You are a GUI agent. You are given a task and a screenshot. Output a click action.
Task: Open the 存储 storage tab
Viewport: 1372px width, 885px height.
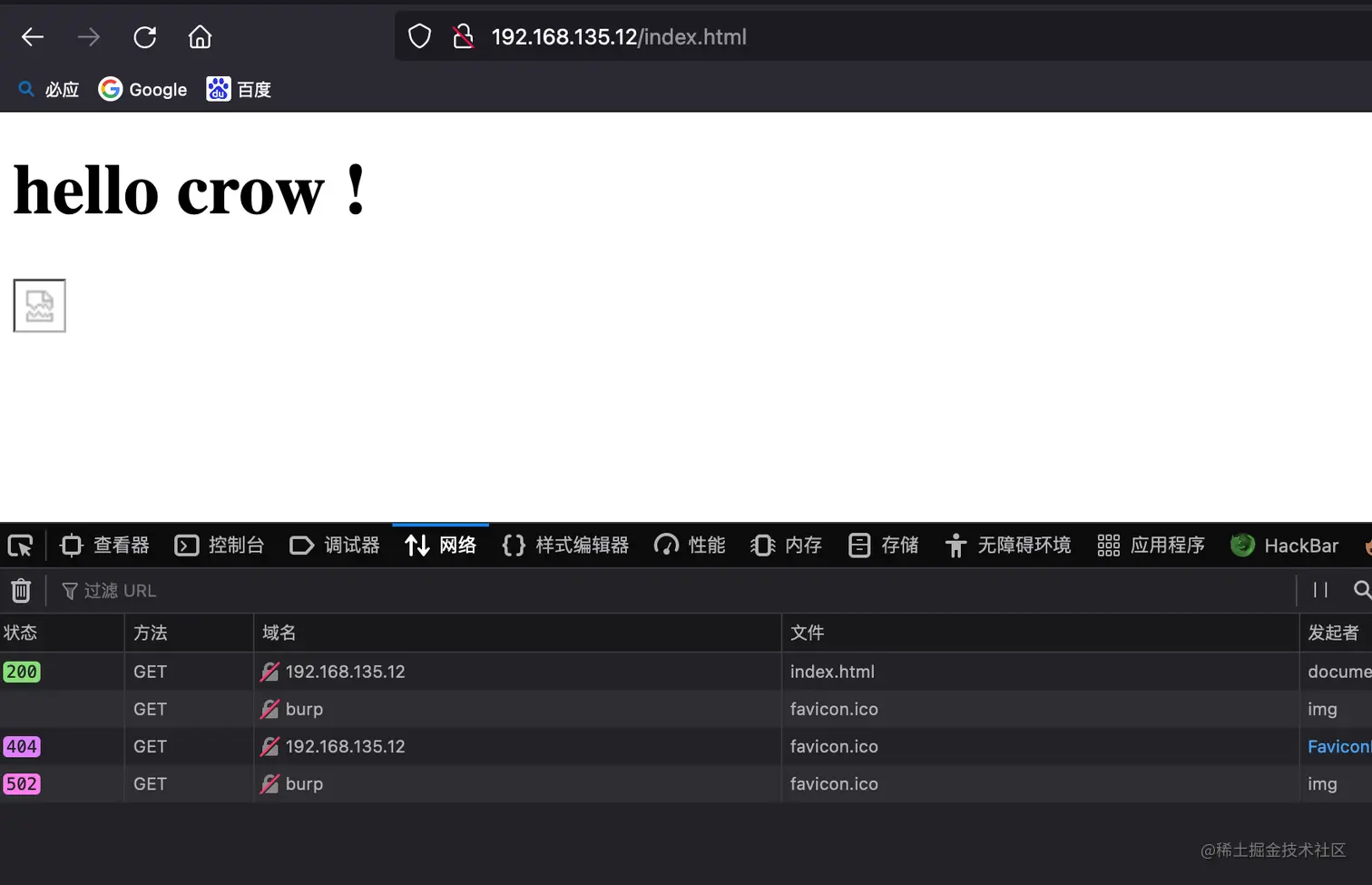point(883,546)
